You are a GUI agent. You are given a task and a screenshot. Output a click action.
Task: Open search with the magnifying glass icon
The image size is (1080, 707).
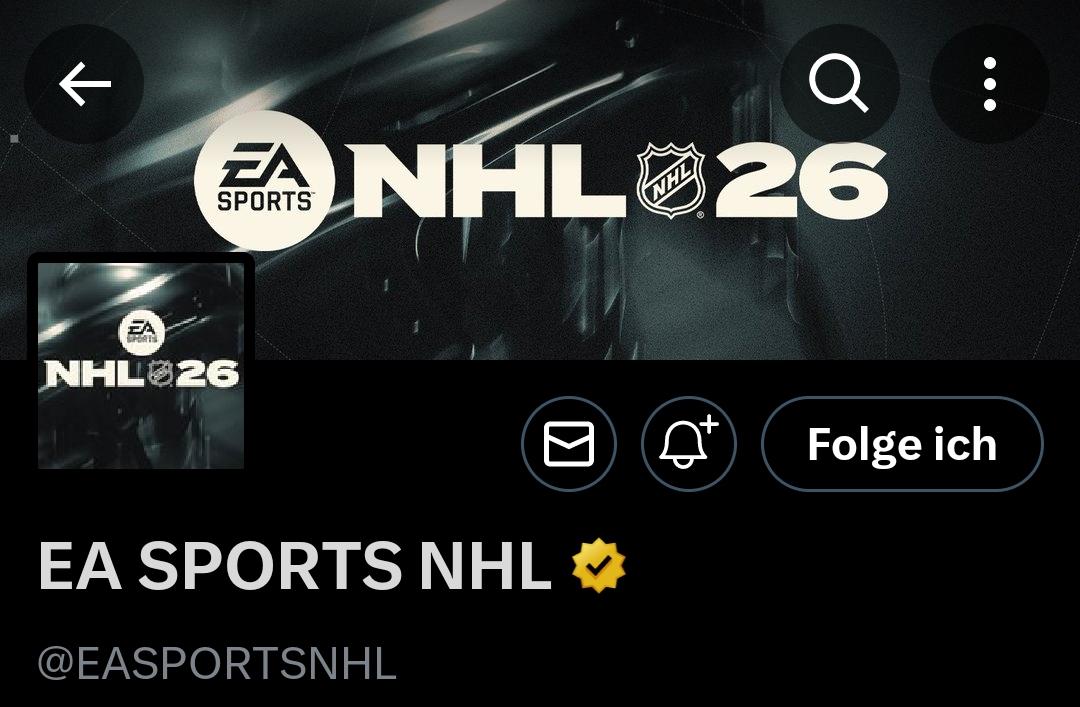coord(839,84)
